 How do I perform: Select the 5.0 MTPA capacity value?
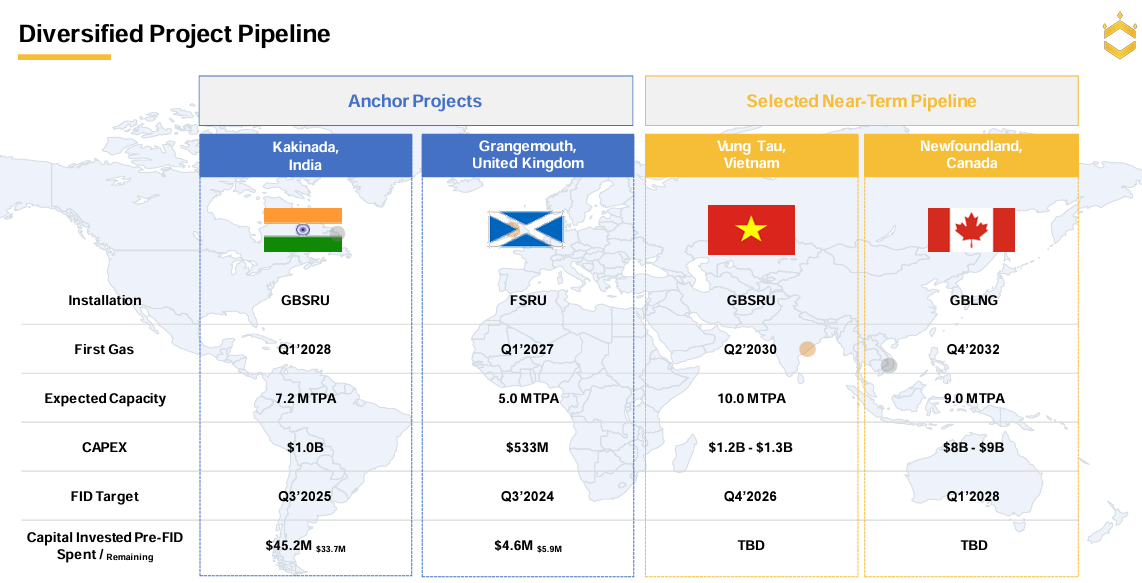click(529, 399)
